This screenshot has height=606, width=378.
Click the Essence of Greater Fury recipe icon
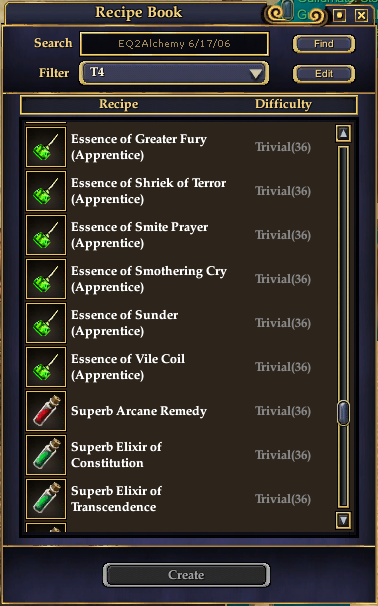coord(46,147)
